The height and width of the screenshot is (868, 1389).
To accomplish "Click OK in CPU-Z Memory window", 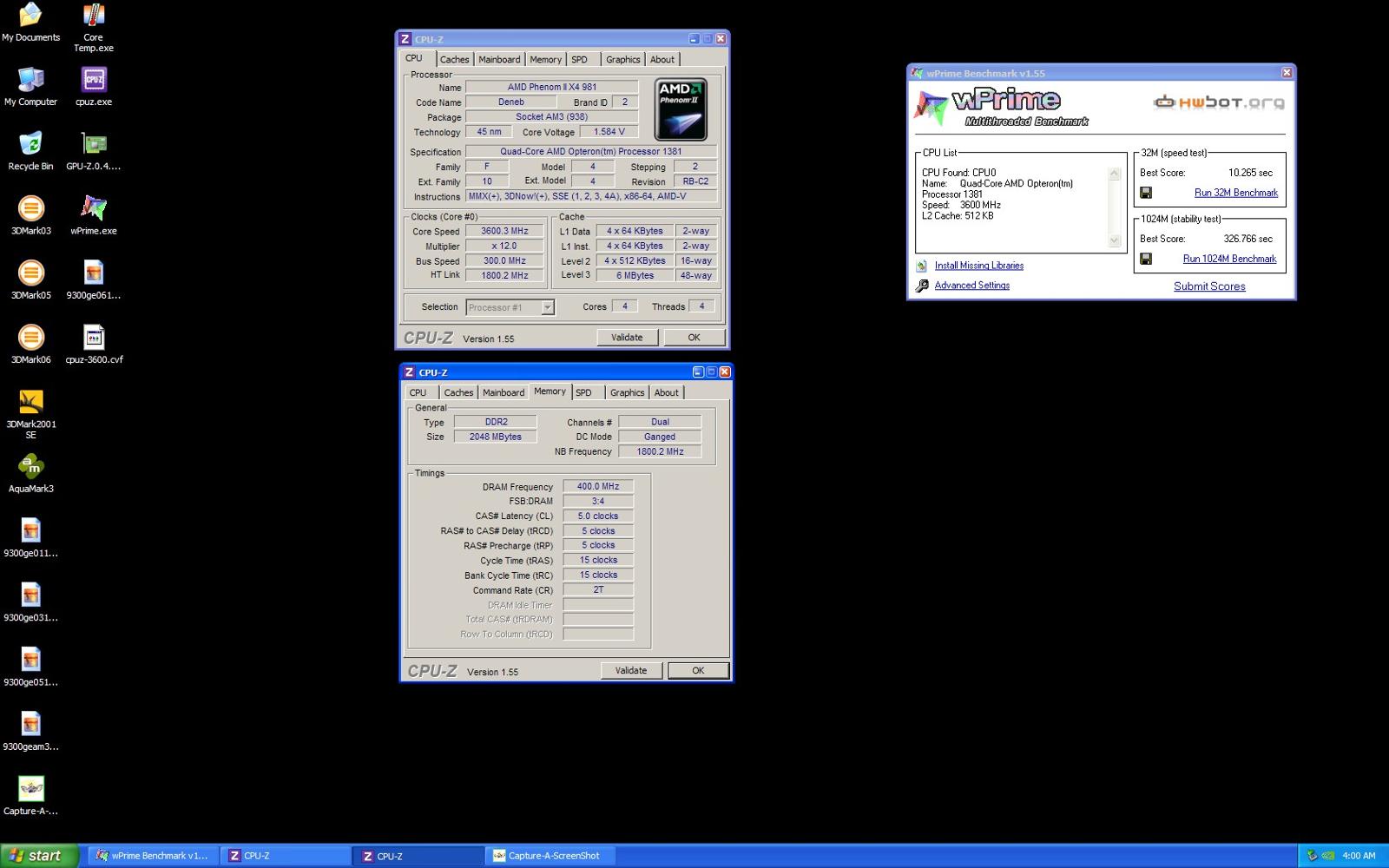I will 698,671.
